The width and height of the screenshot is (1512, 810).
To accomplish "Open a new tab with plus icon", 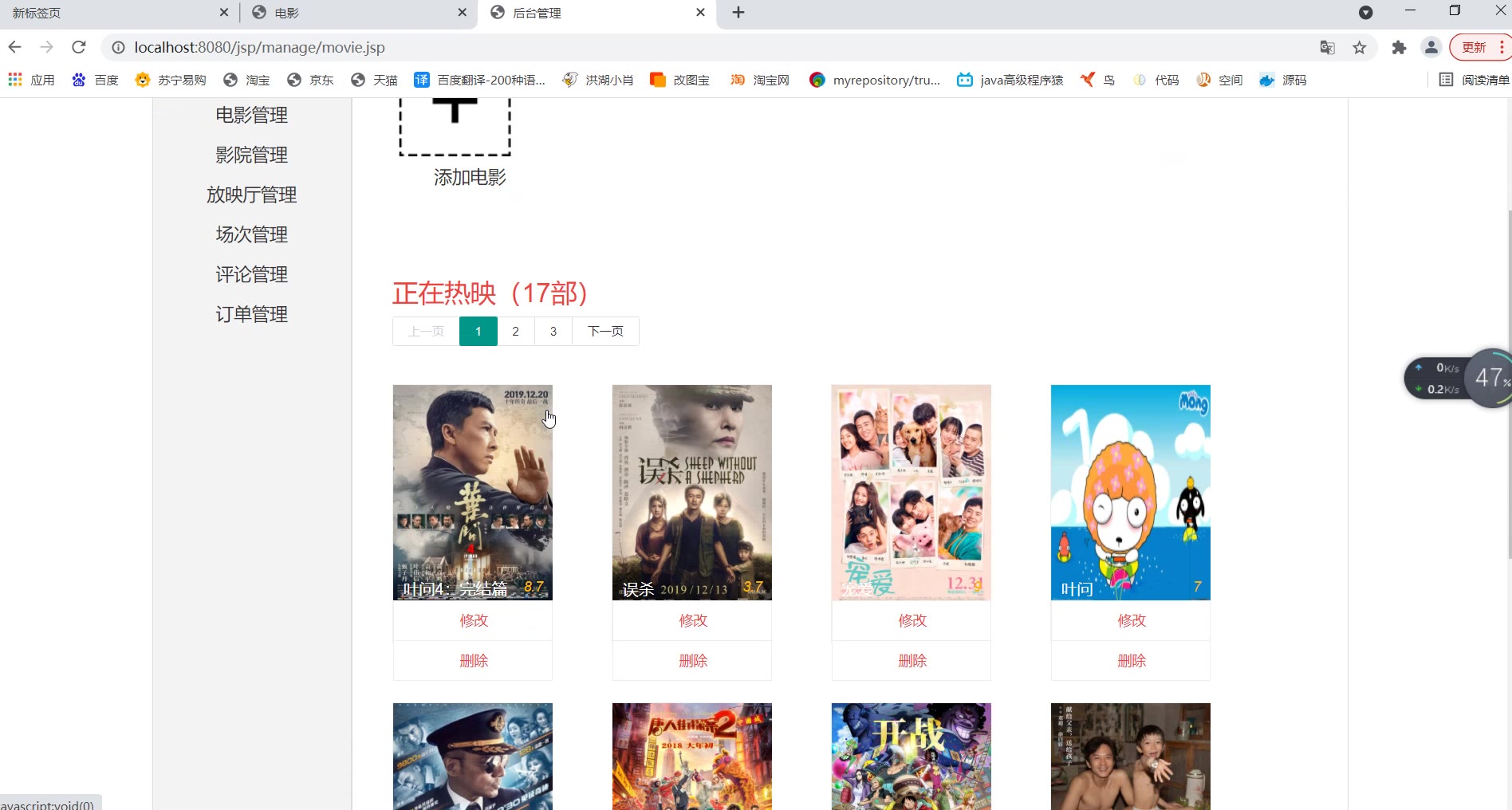I will click(x=738, y=13).
